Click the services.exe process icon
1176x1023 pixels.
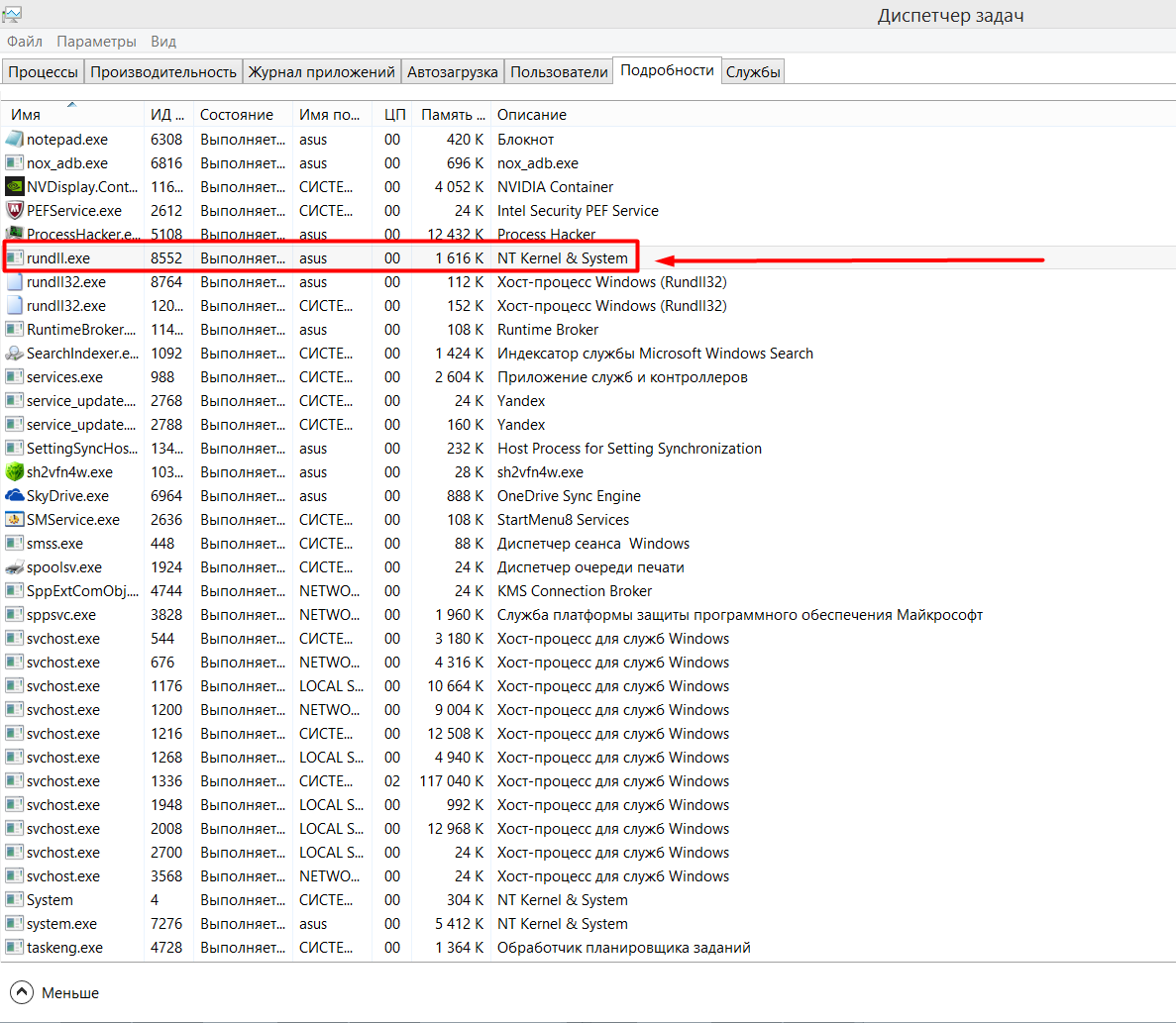click(14, 377)
